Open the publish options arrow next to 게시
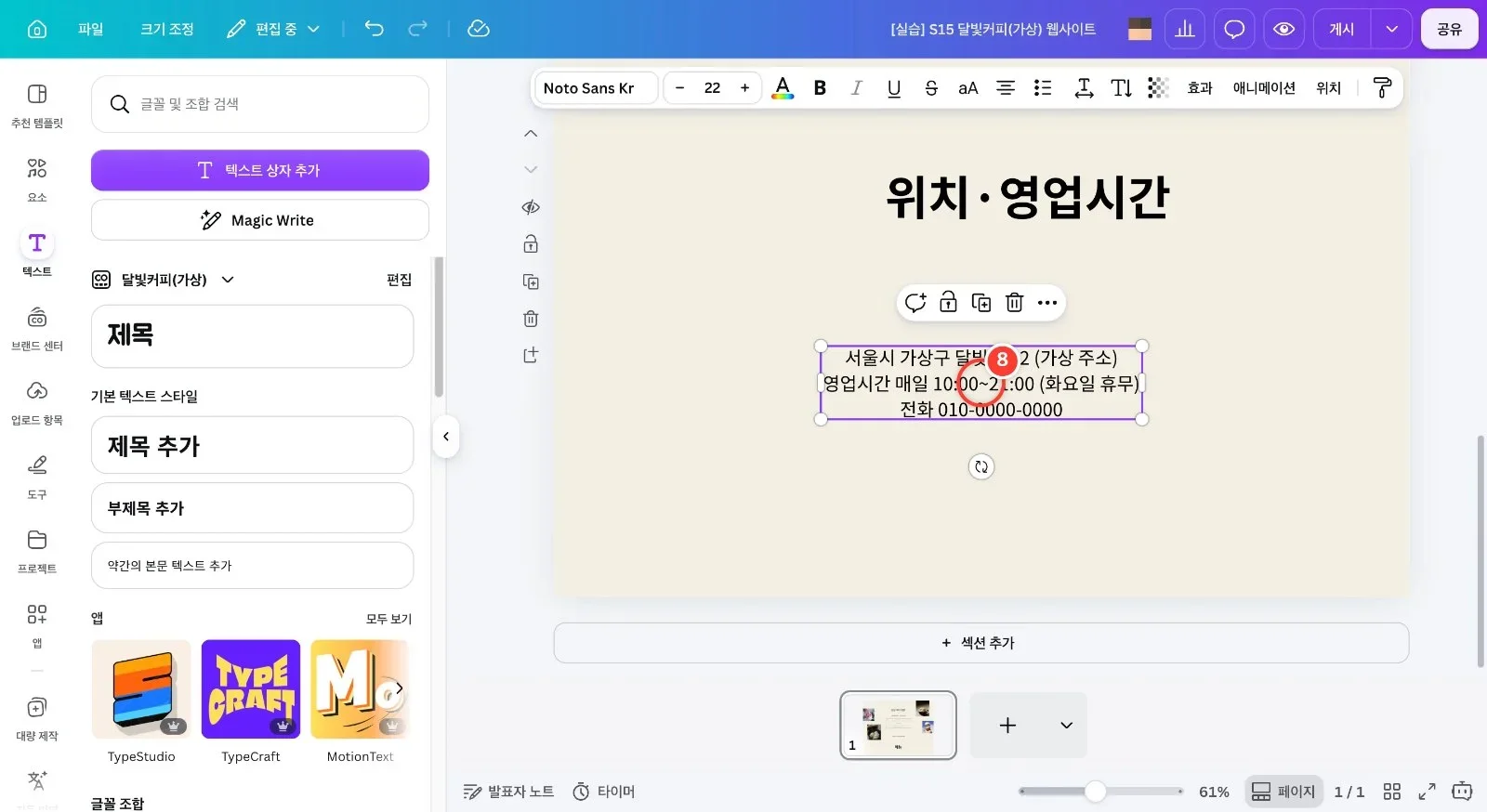The width and height of the screenshot is (1487, 812). [1391, 29]
